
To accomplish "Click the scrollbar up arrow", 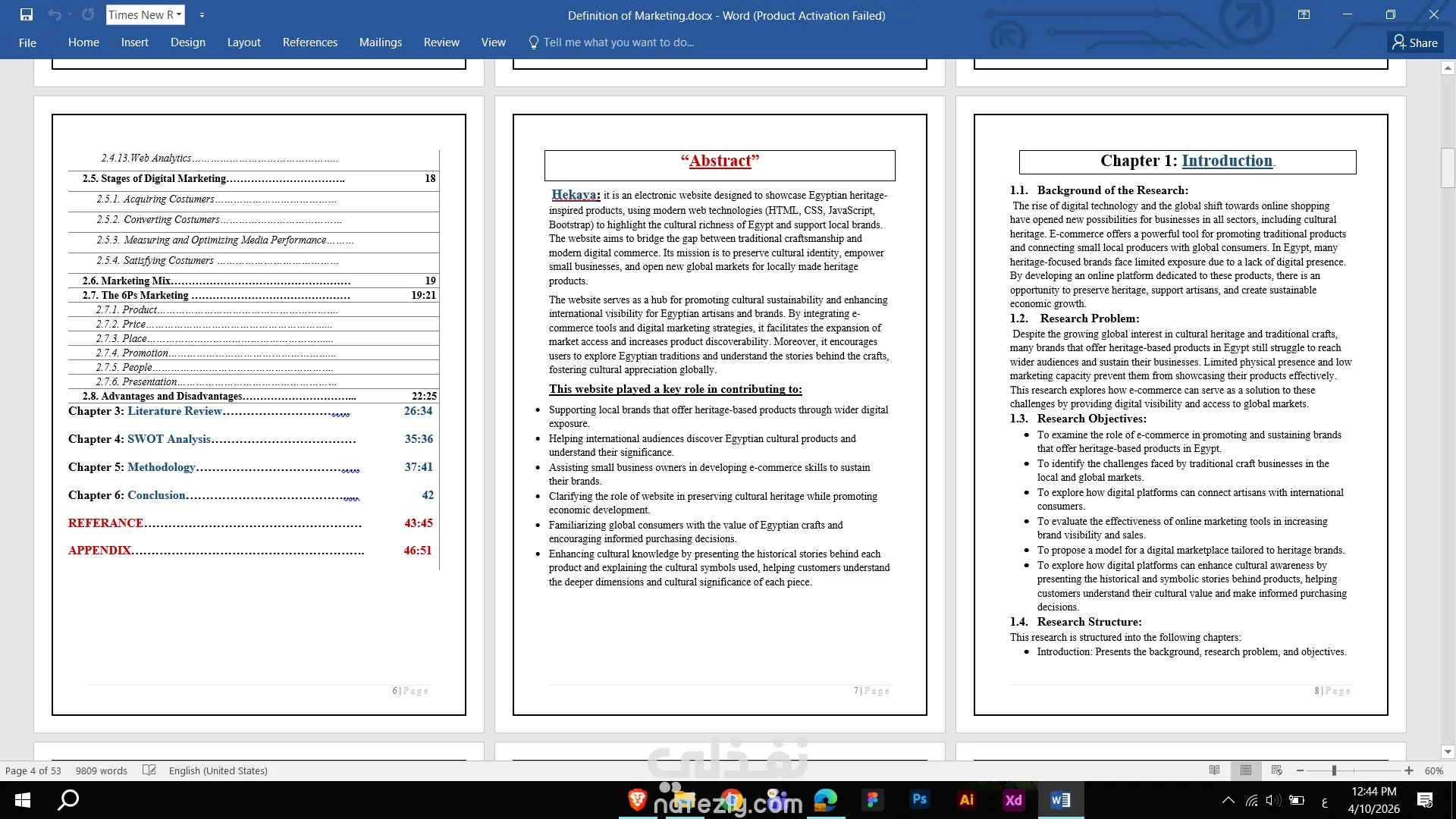I will coord(1448,68).
